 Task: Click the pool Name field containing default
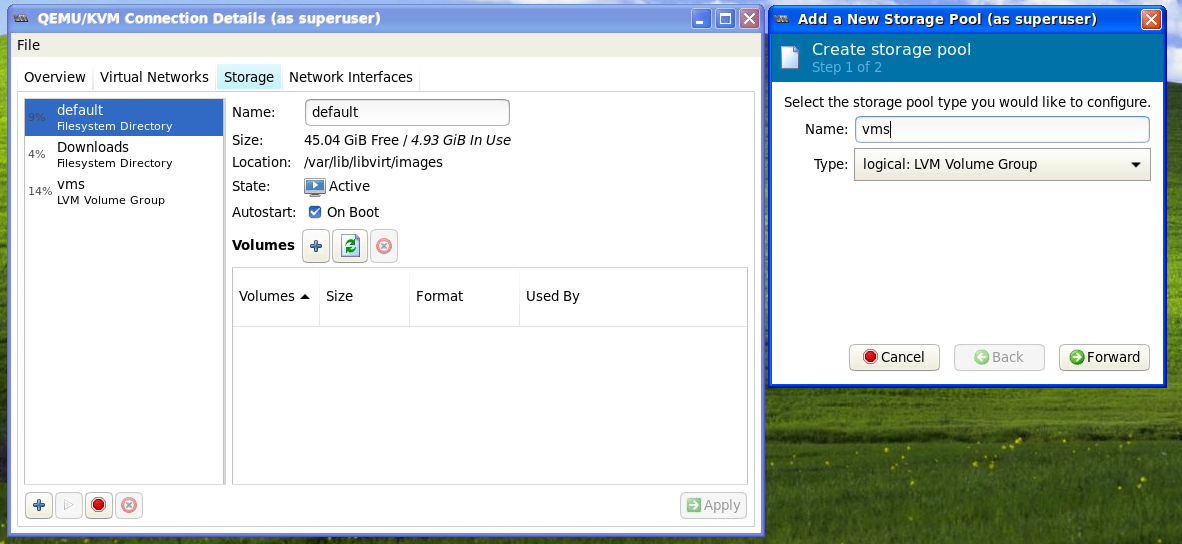(x=407, y=112)
